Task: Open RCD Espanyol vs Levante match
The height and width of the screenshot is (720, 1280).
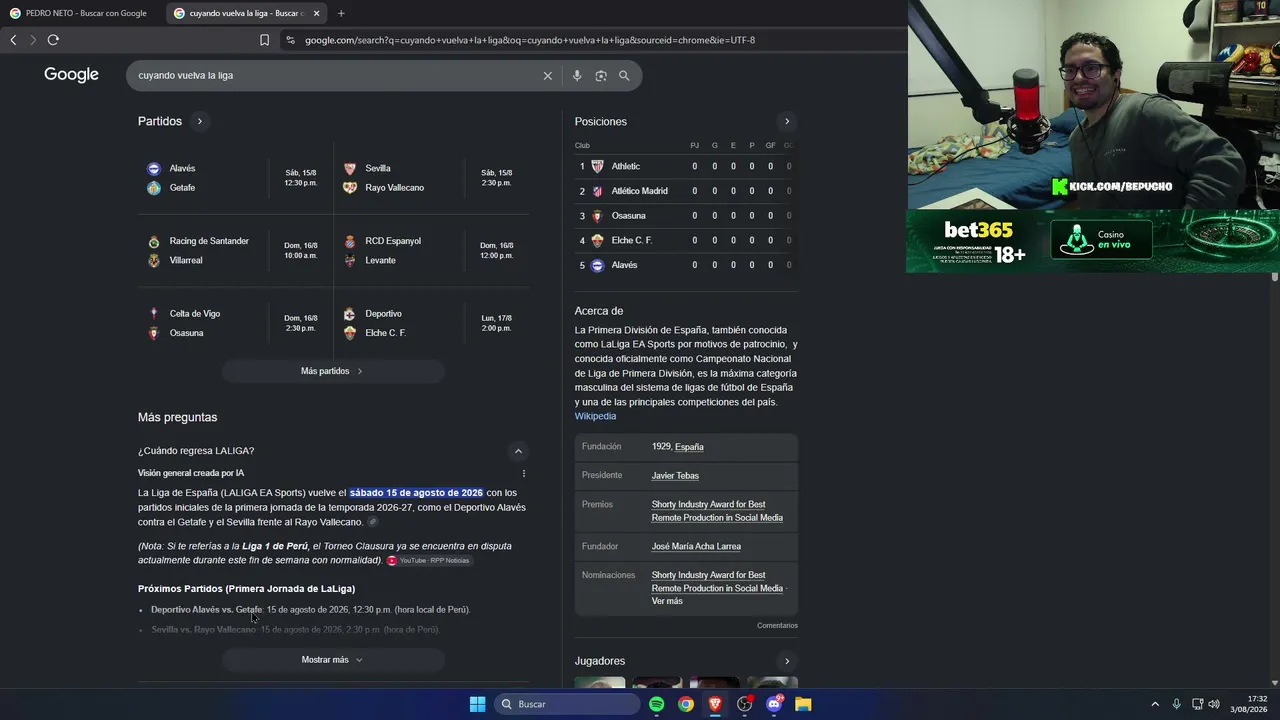Action: (x=432, y=251)
